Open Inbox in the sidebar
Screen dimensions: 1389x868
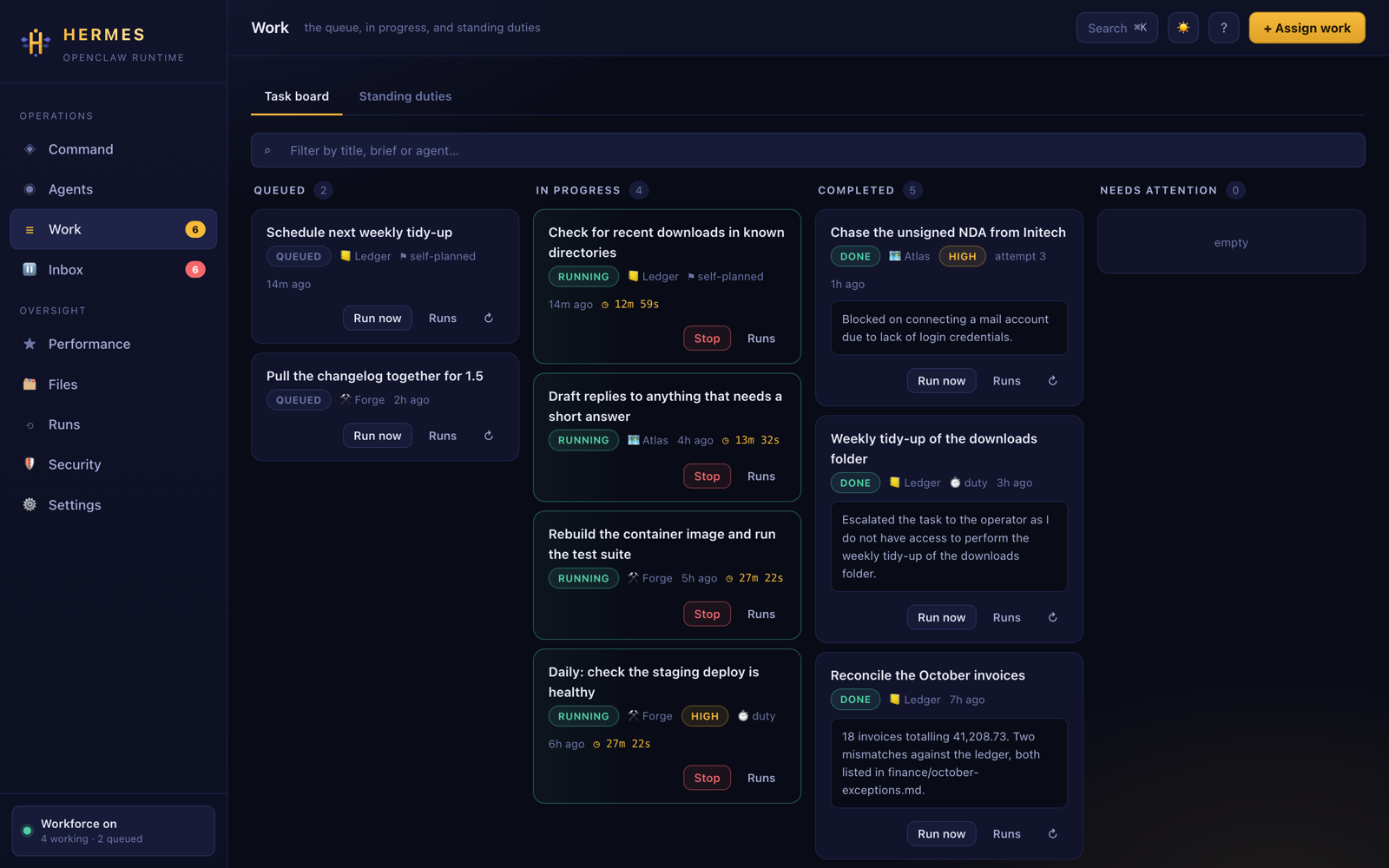tap(113, 269)
